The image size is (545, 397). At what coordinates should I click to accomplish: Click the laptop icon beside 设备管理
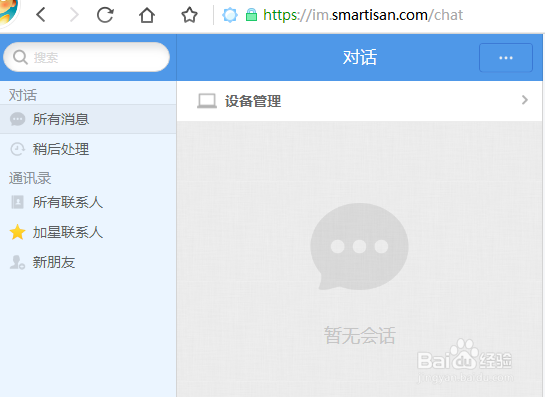[x=207, y=101]
